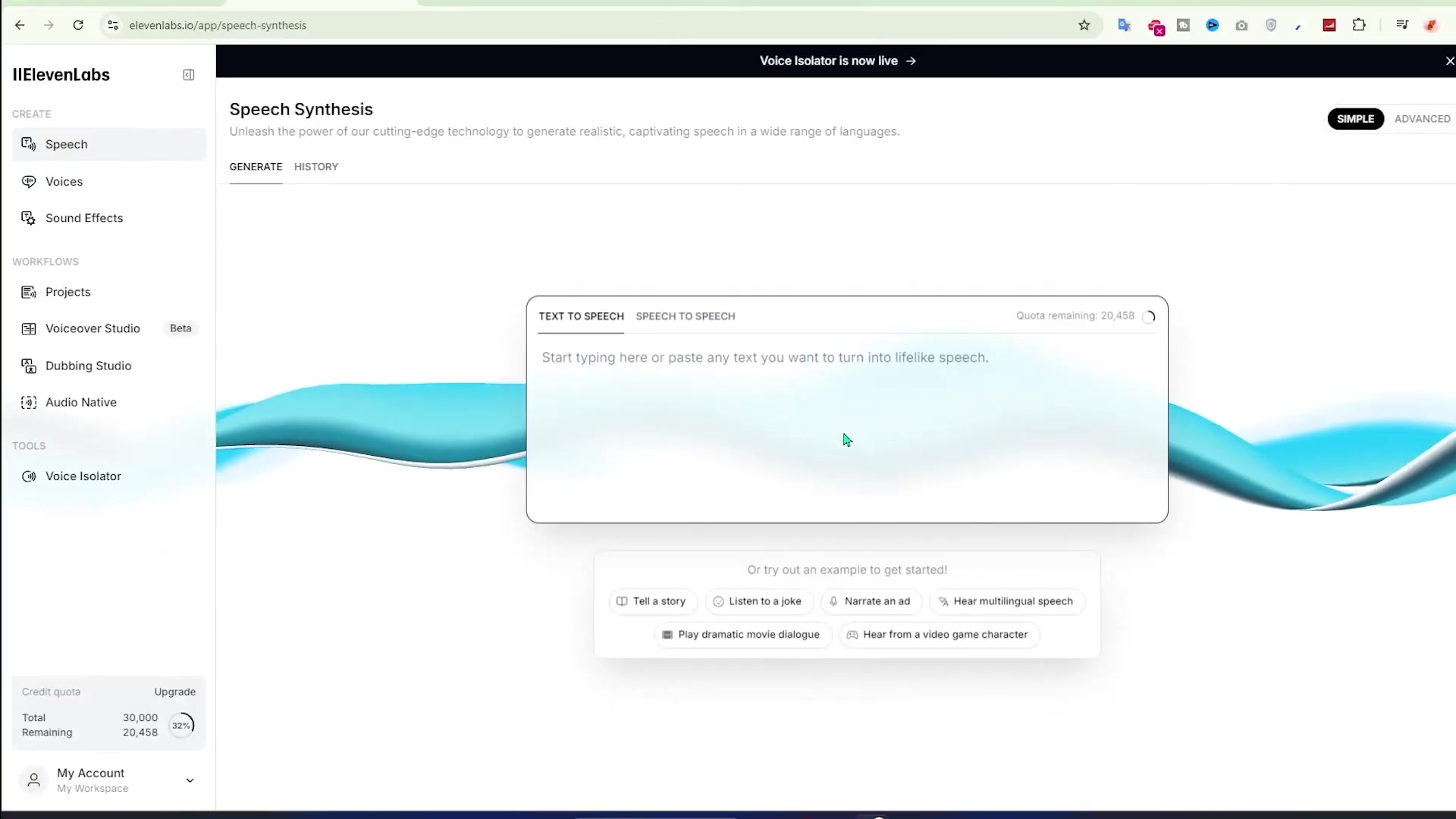Click the 32% credit usage ring
The width and height of the screenshot is (1456, 819).
click(x=181, y=725)
